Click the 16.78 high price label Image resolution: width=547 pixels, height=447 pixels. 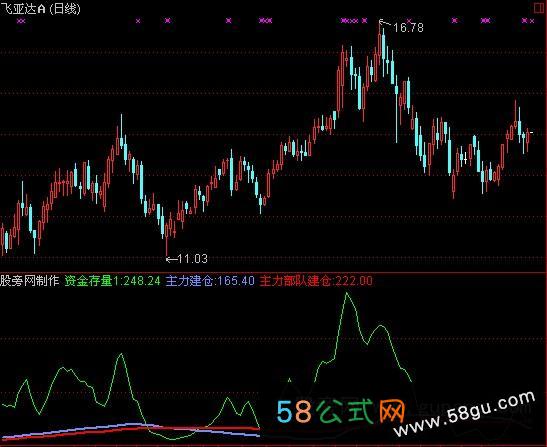tap(408, 28)
